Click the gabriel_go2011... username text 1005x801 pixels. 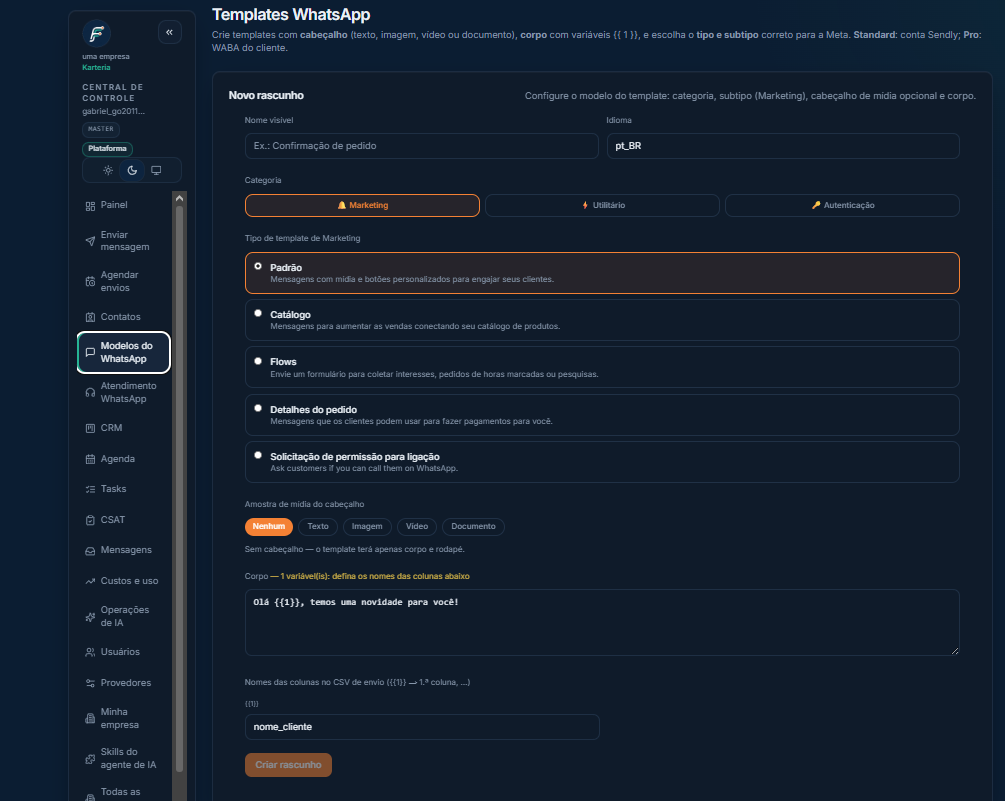[x=113, y=111]
